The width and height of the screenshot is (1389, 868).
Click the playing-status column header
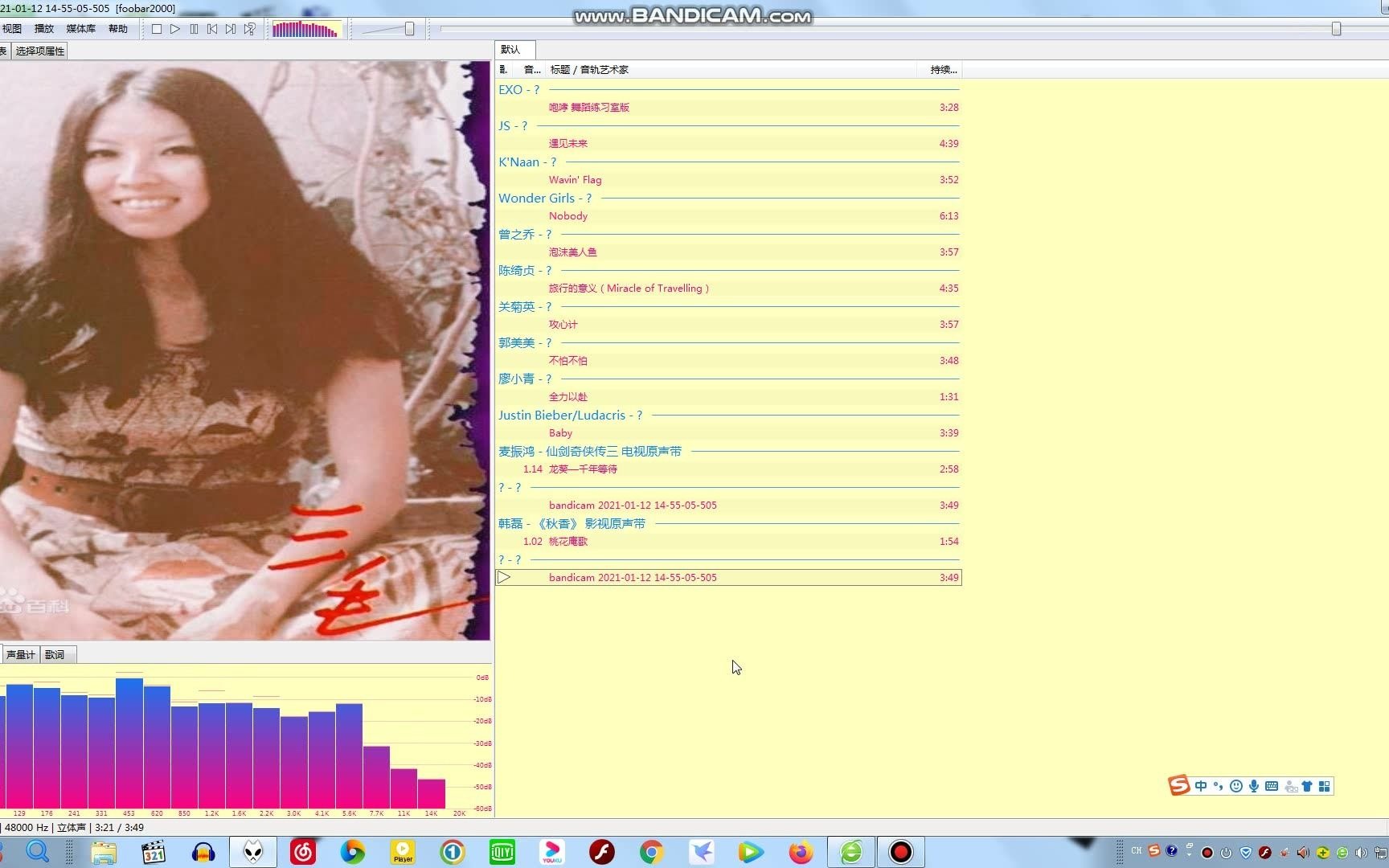coord(504,70)
